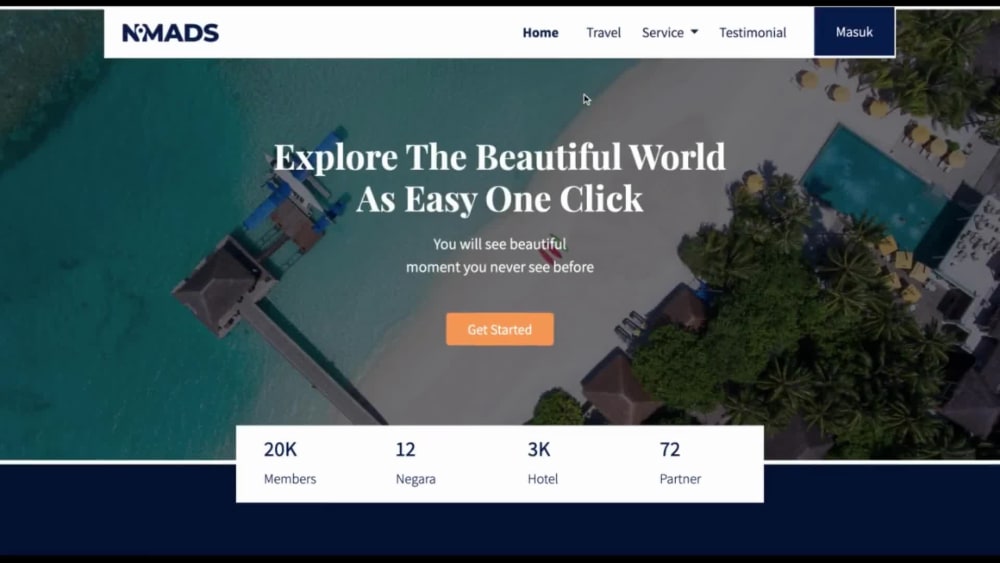The height and width of the screenshot is (563, 1000).
Task: Click the NOMADS logo
Action: 170,33
